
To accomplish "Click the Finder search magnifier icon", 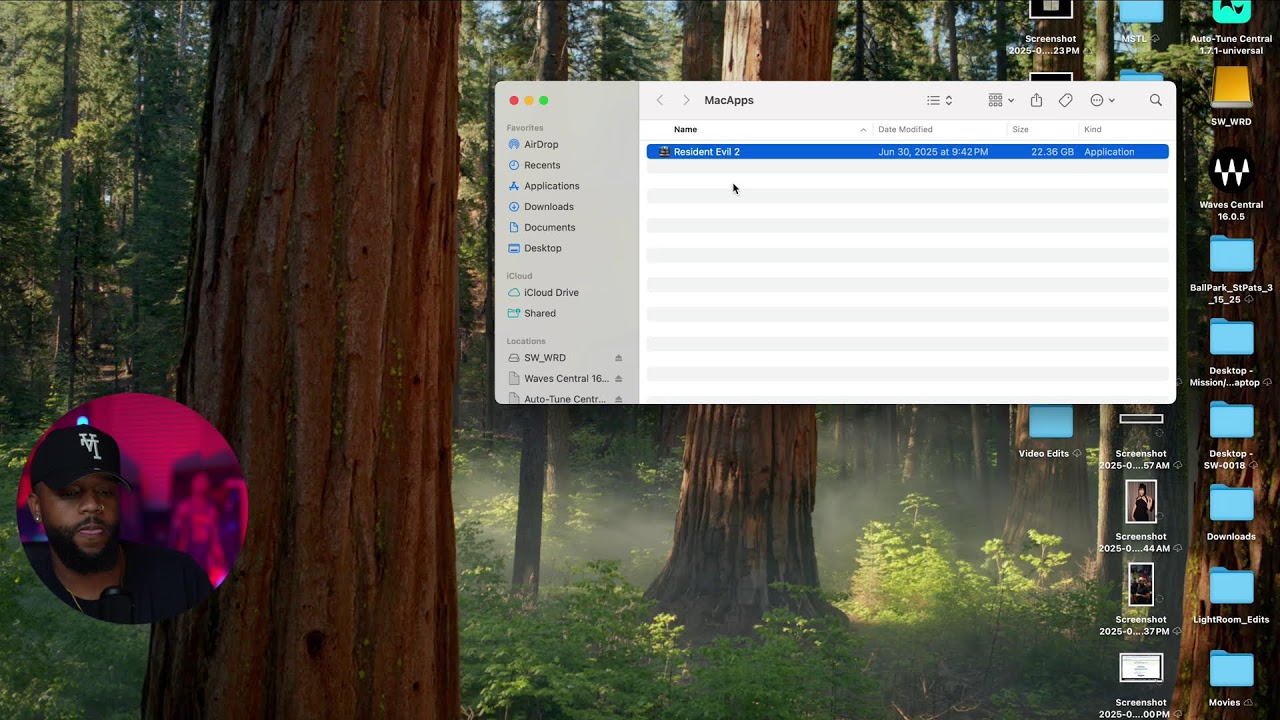I will (x=1155, y=100).
